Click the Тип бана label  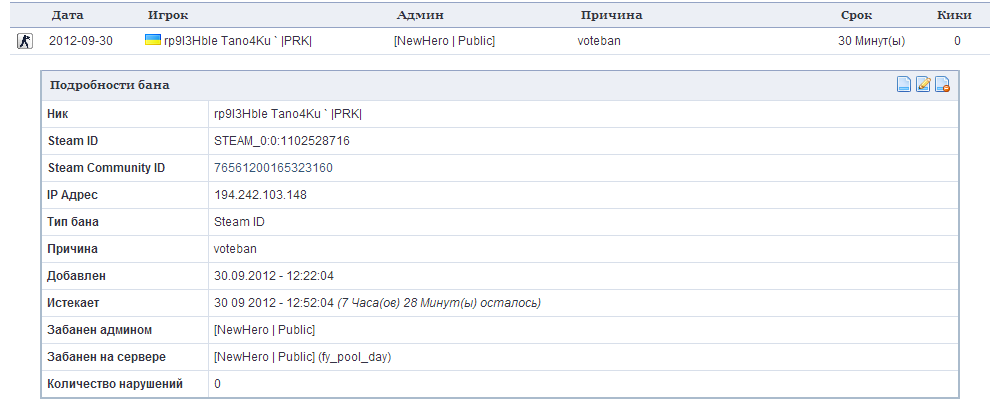pyautogui.click(x=73, y=222)
